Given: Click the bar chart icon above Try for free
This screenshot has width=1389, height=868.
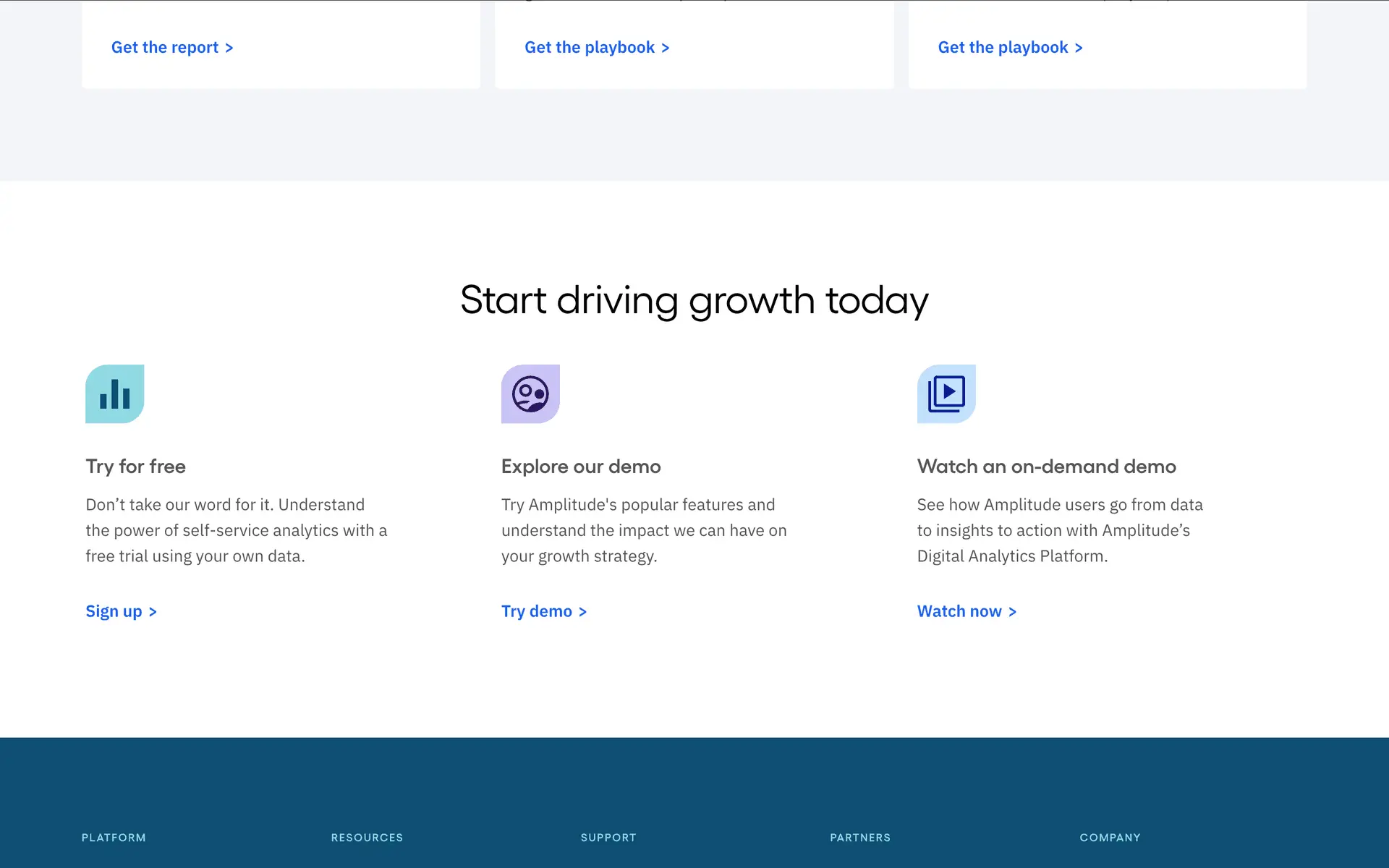Looking at the screenshot, I should point(114,393).
